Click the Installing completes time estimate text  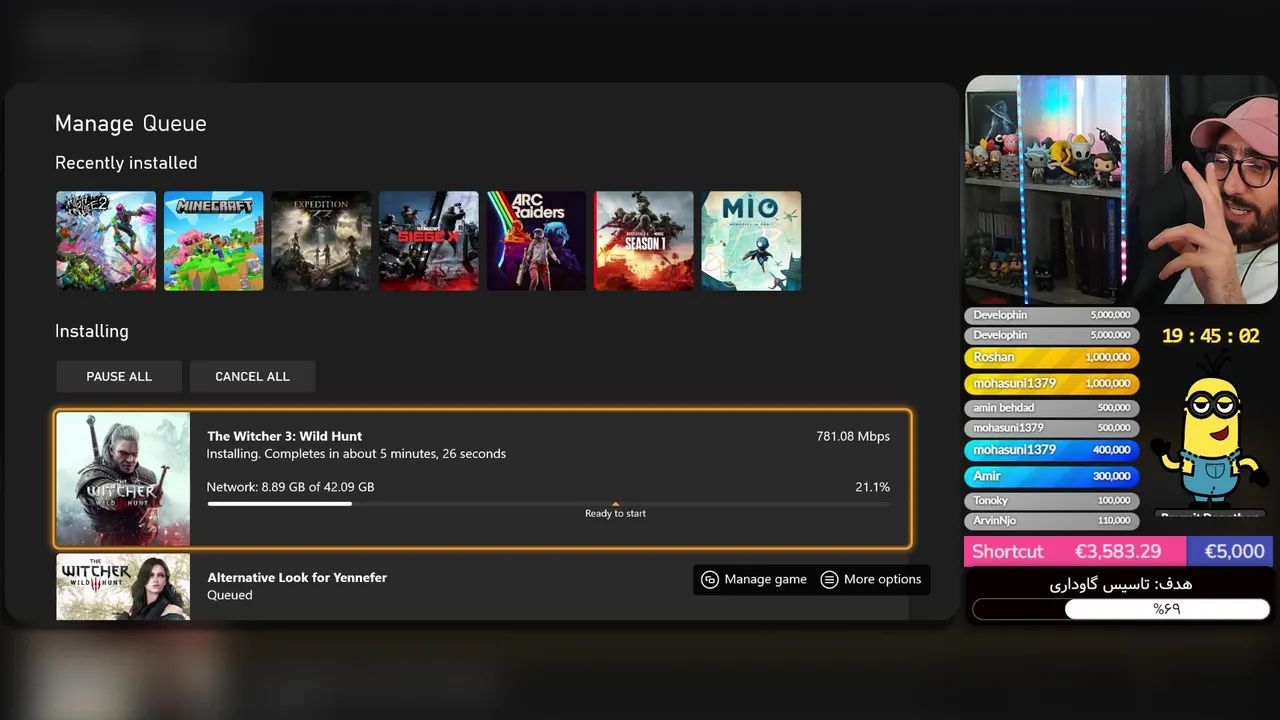click(x=356, y=454)
